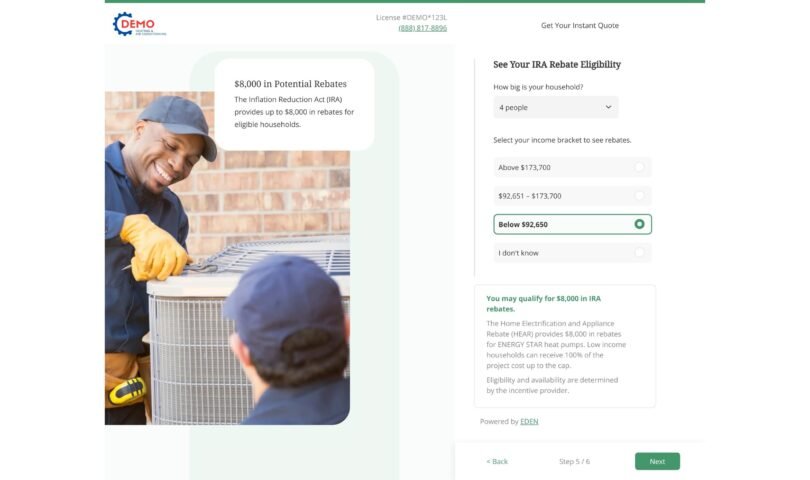Choose the $92,651 – $173,700 income bracket
The image size is (810, 480).
(x=572, y=196)
